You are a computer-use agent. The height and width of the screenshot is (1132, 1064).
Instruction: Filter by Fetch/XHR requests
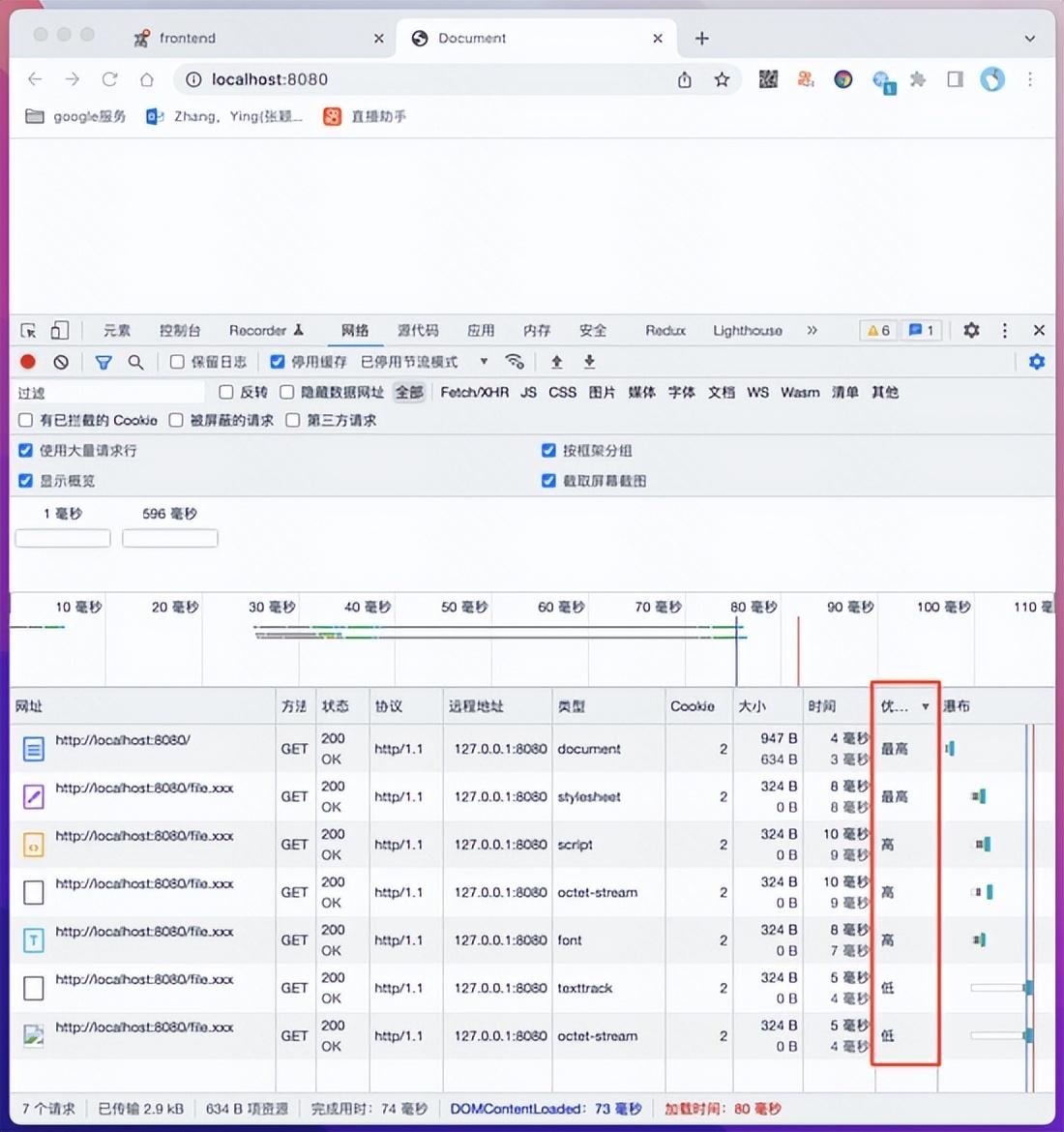474,392
